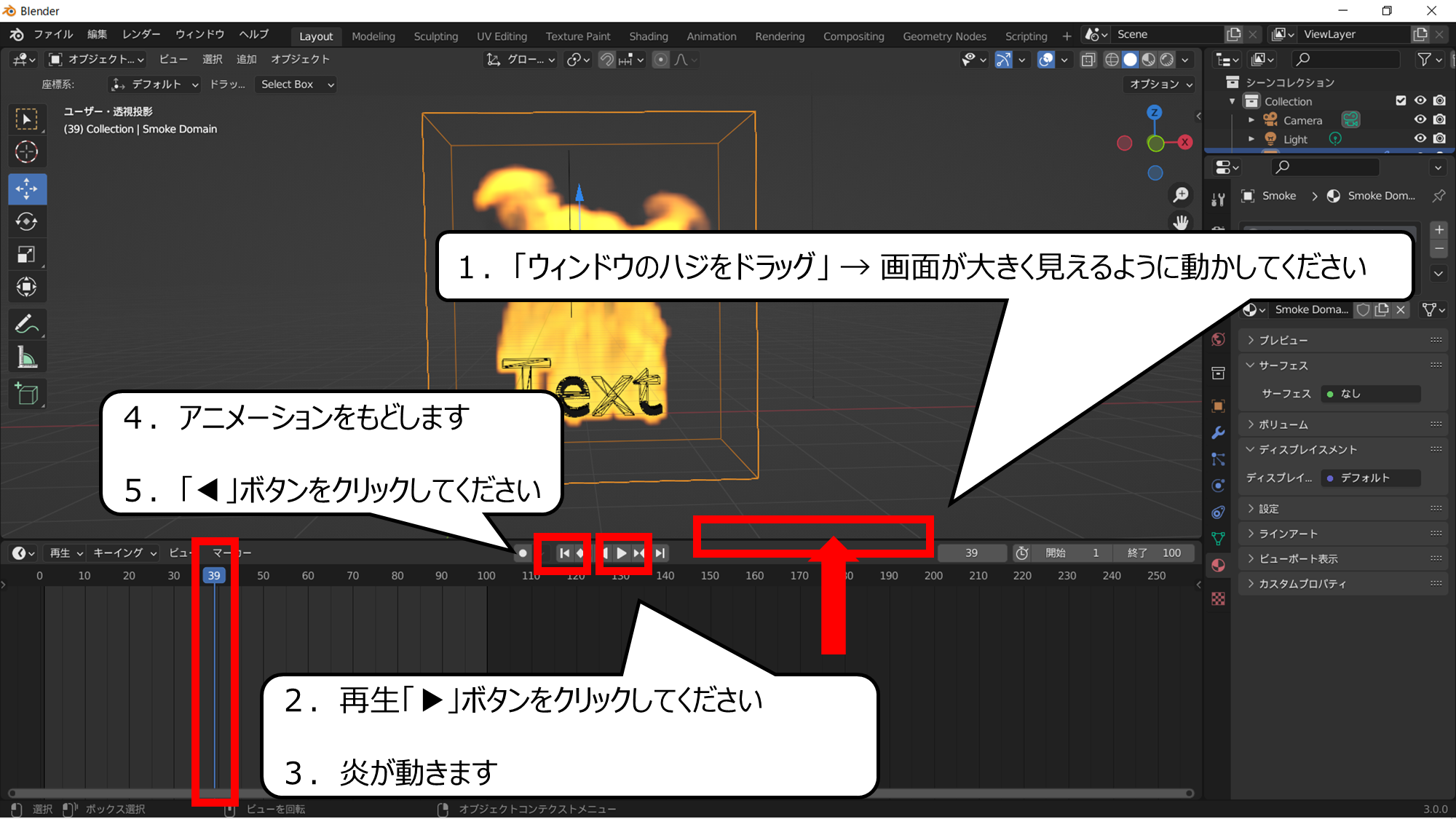Toggle use preview range clock icon
Viewport: 1456px width, 819px height.
[x=1022, y=553]
